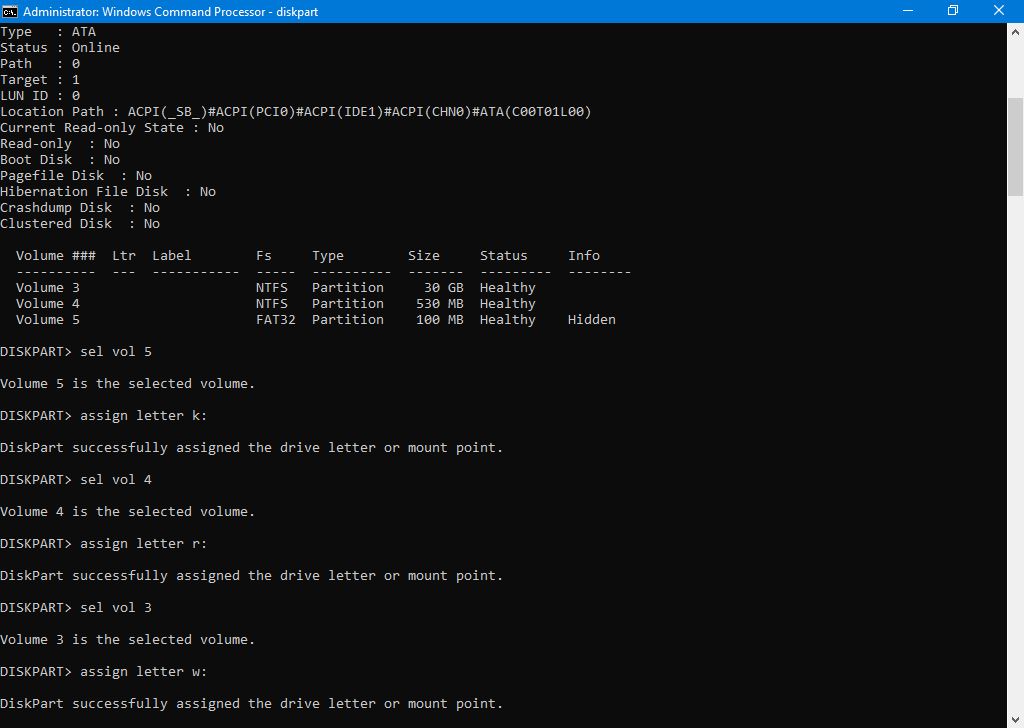
Task: Click the empty scrollbar track below the thumb
Action: click(1015, 450)
